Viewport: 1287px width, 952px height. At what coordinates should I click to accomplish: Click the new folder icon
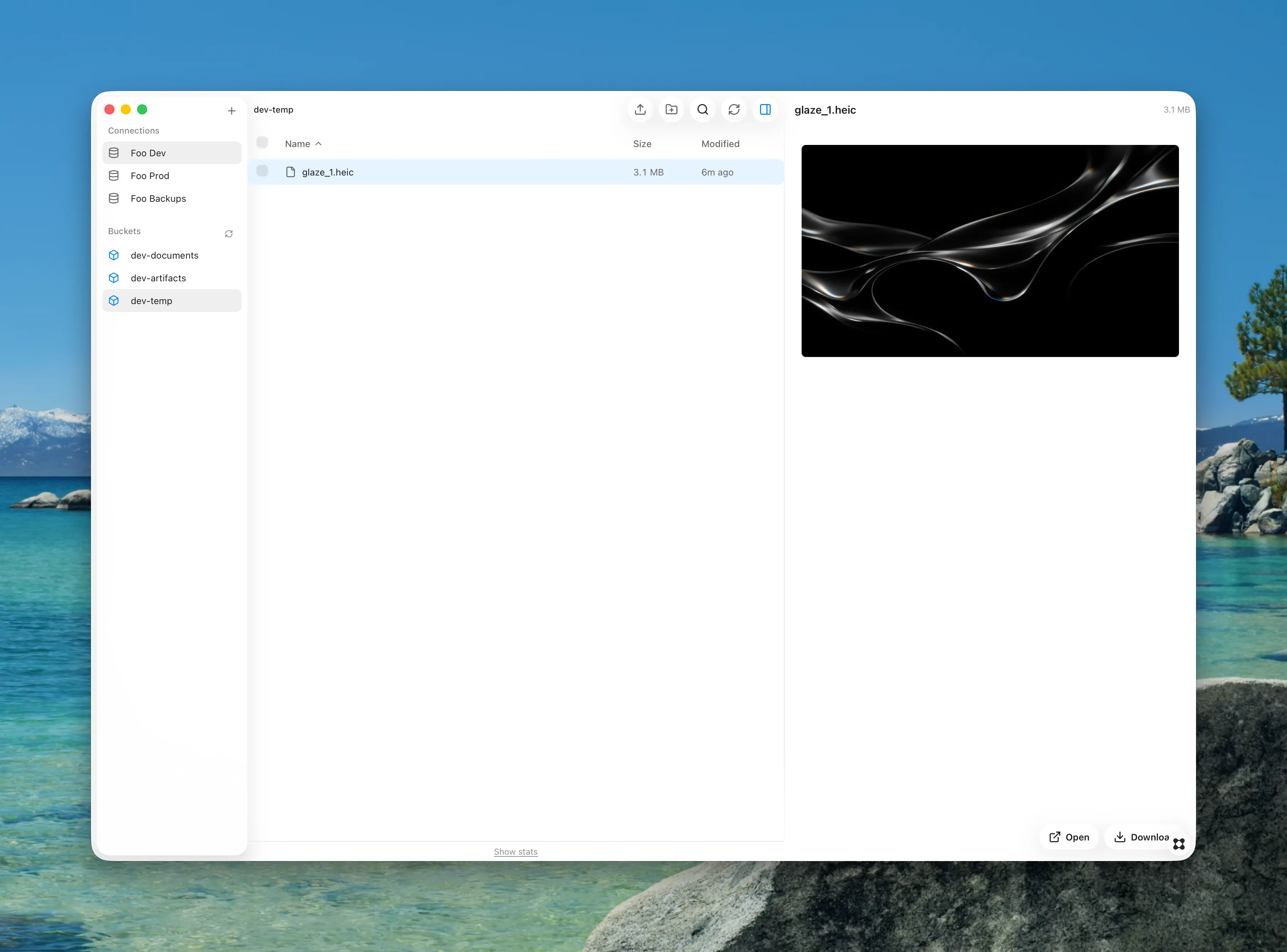671,109
